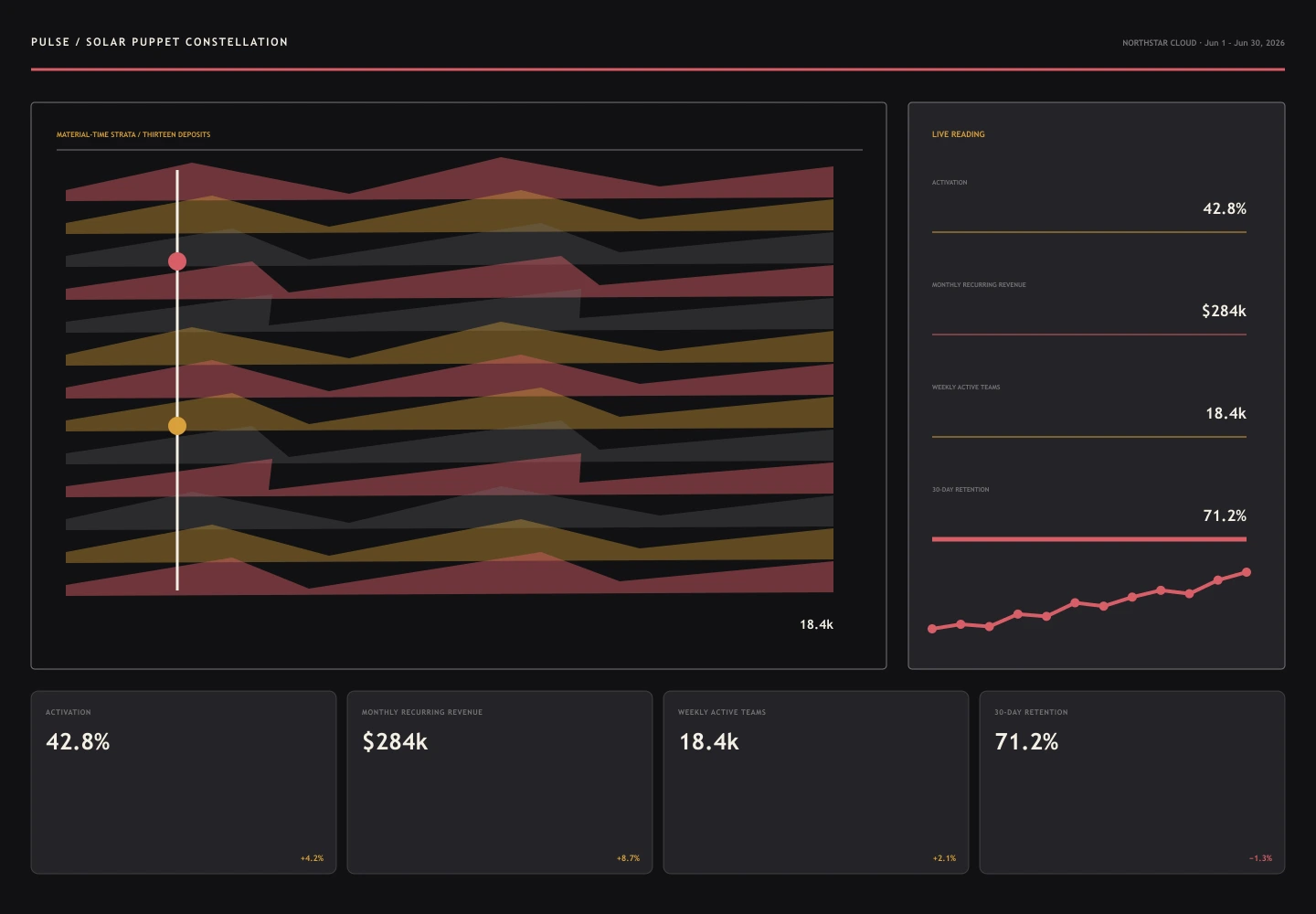
Task: Click the "18.4k" readout below the strata chart
Action: (x=816, y=624)
